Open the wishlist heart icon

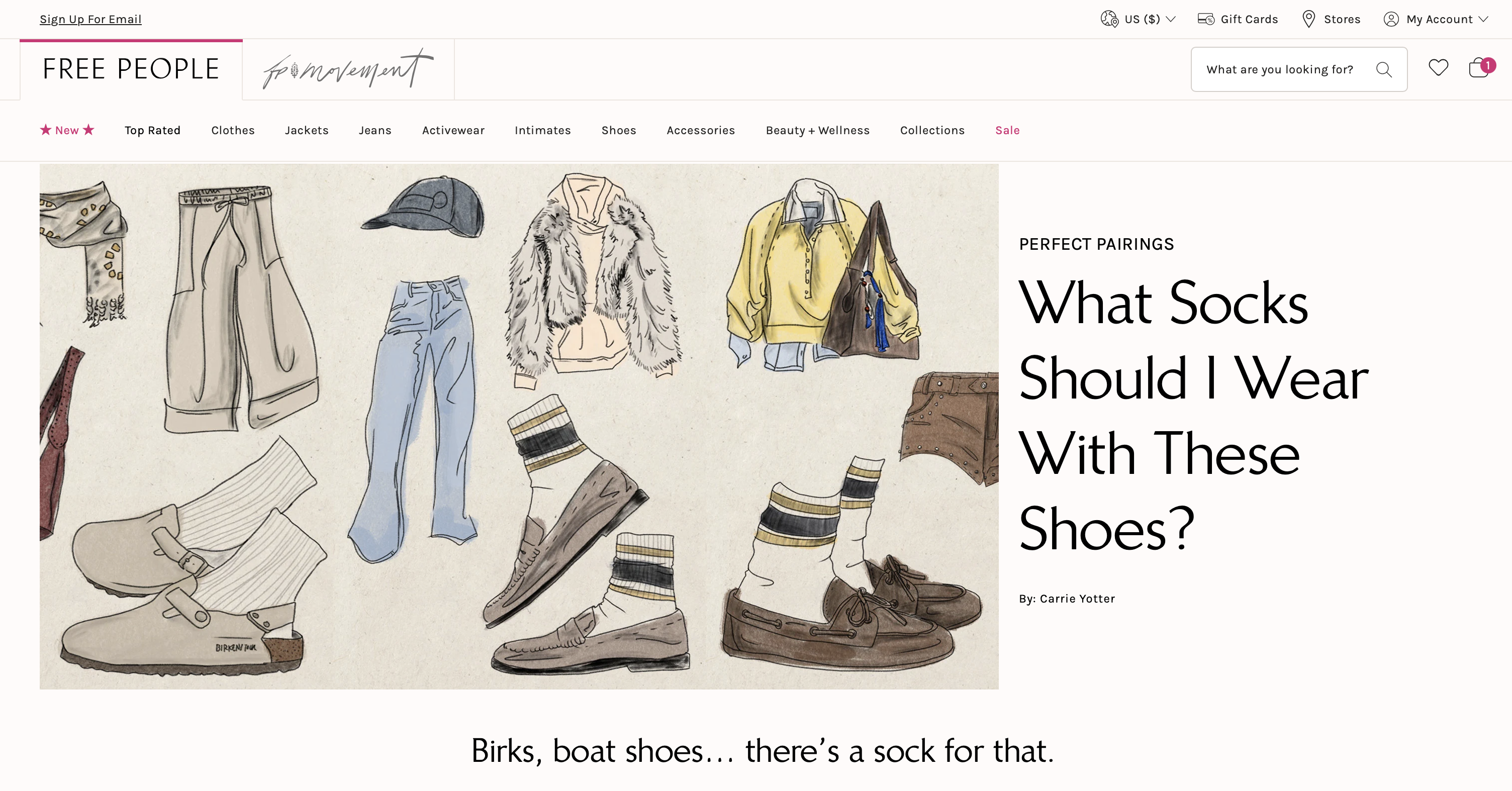[x=1438, y=68]
